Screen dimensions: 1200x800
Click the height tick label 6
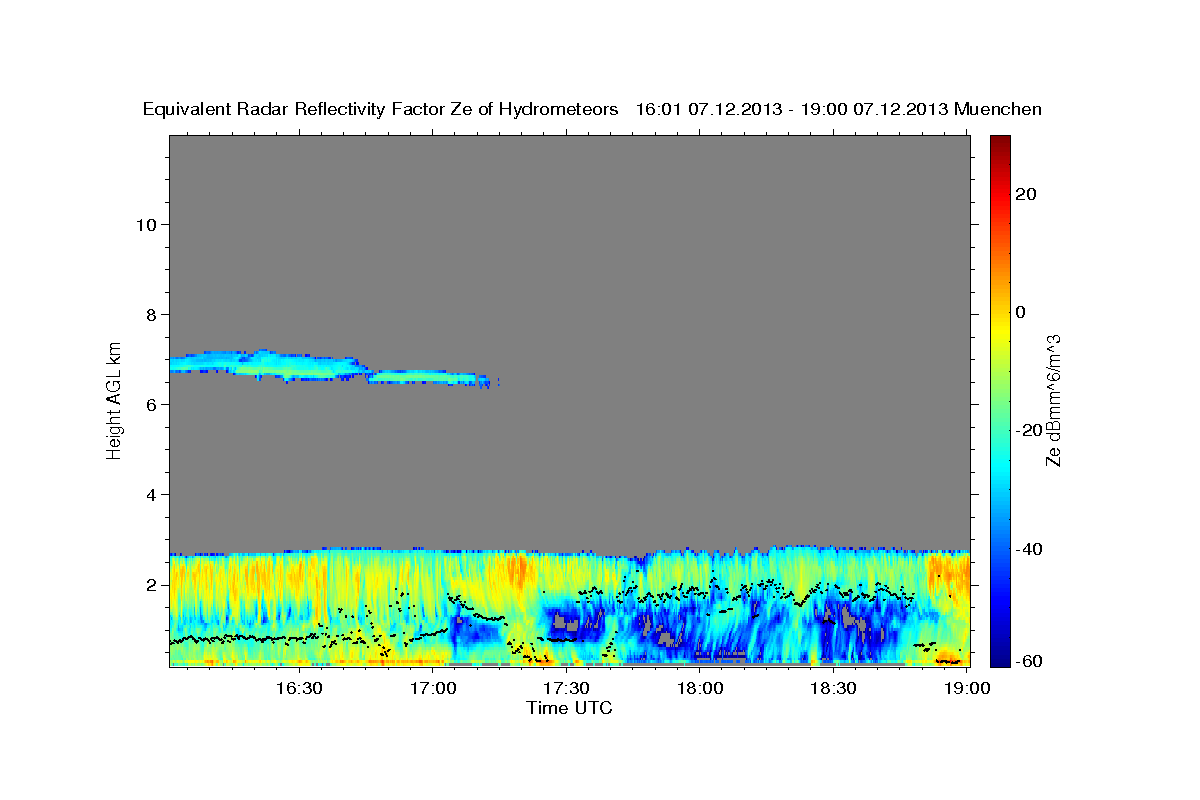(150, 404)
